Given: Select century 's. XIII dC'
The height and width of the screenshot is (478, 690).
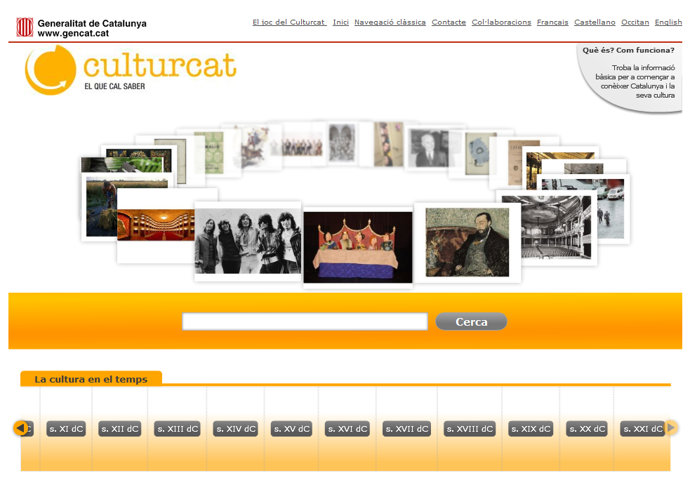Looking at the screenshot, I should point(177,429).
